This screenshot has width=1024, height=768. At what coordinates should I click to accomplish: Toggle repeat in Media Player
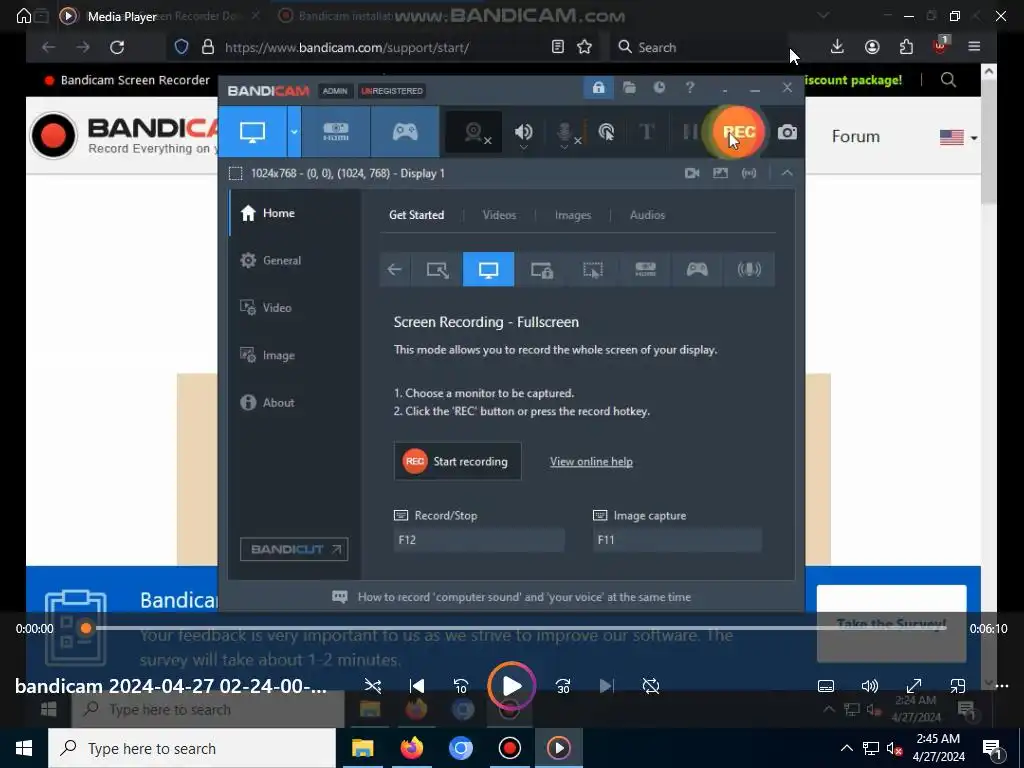pyautogui.click(x=651, y=686)
